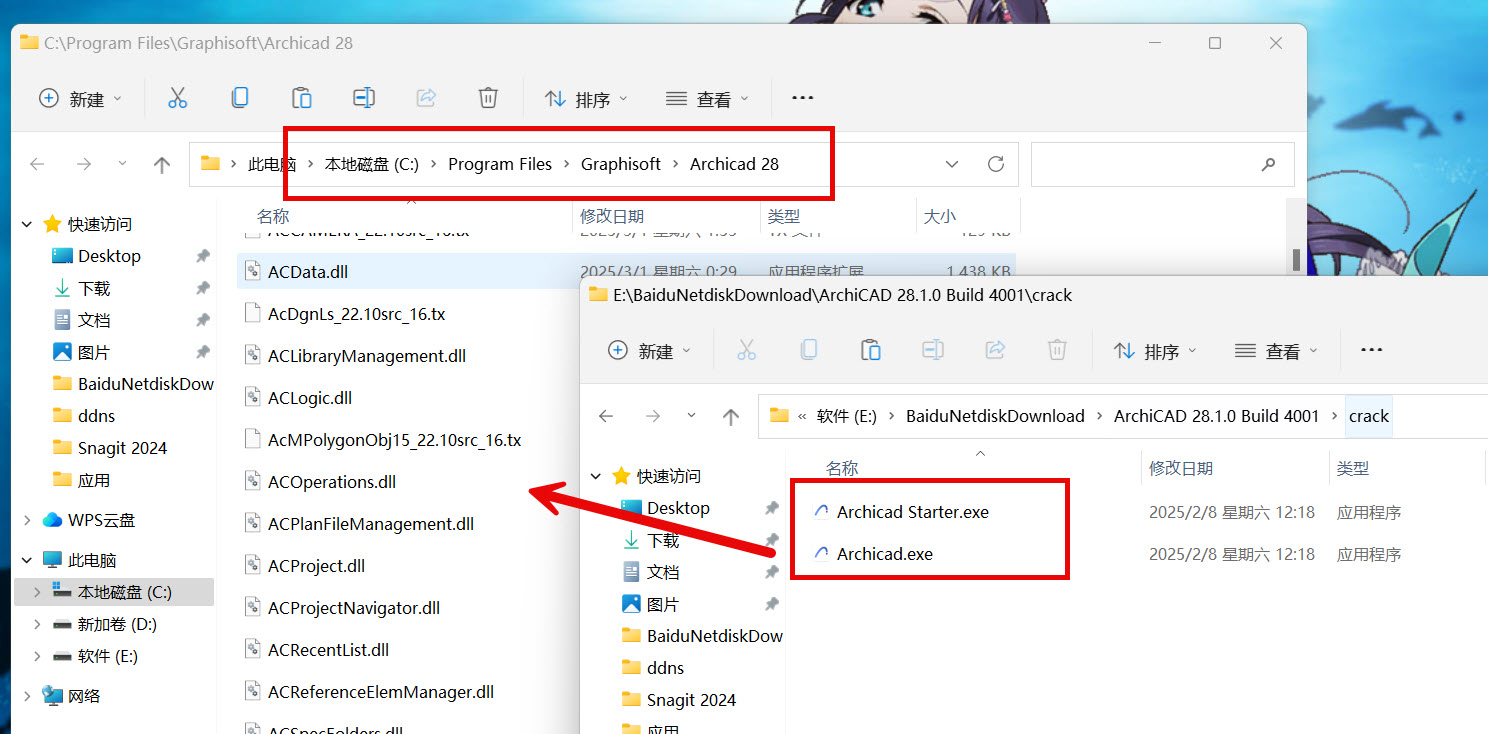Click BaiduNetdiskDownload in the crack window breadcrumb

pyautogui.click(x=995, y=416)
